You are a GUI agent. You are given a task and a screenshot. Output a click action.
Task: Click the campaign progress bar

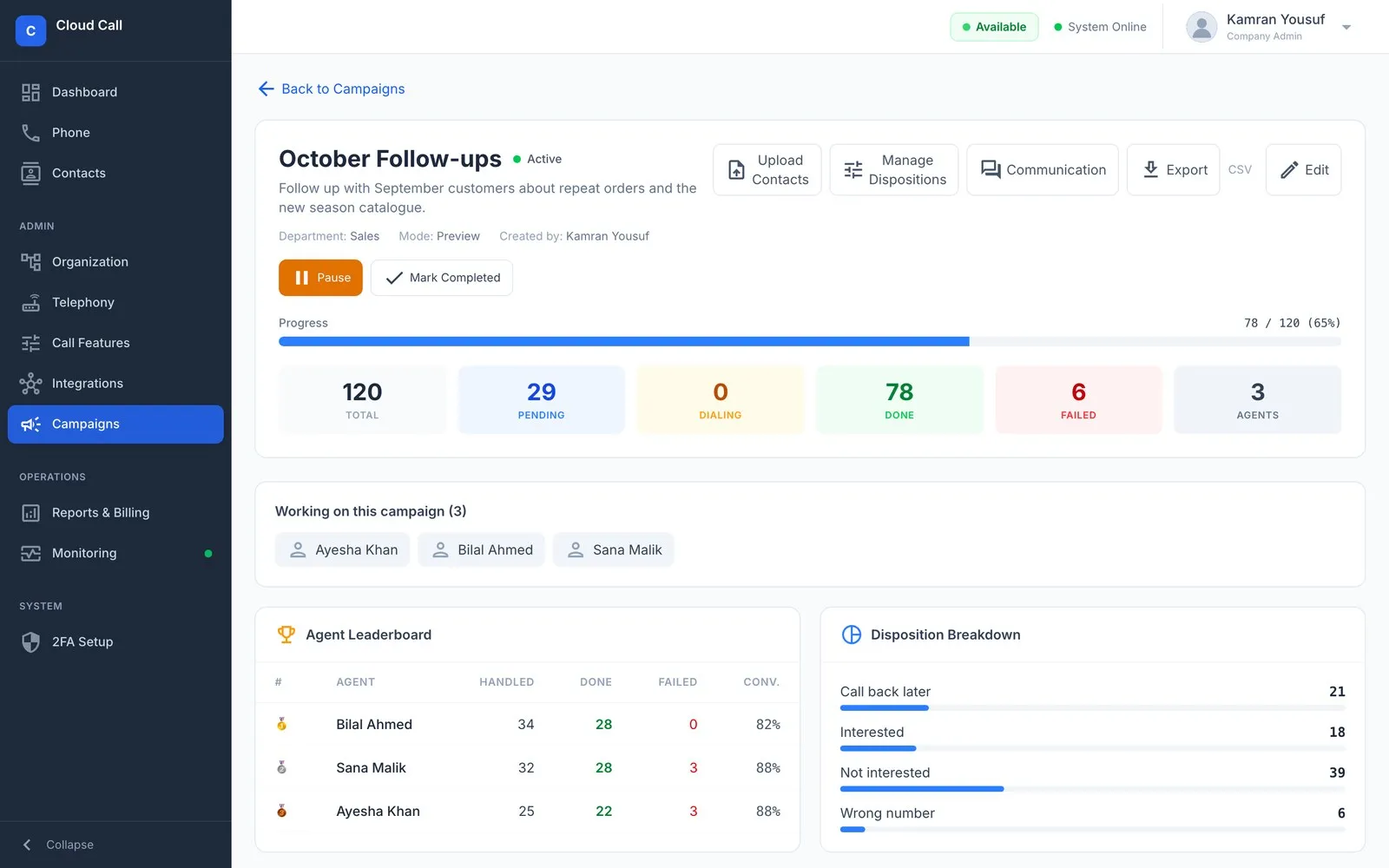(x=810, y=342)
